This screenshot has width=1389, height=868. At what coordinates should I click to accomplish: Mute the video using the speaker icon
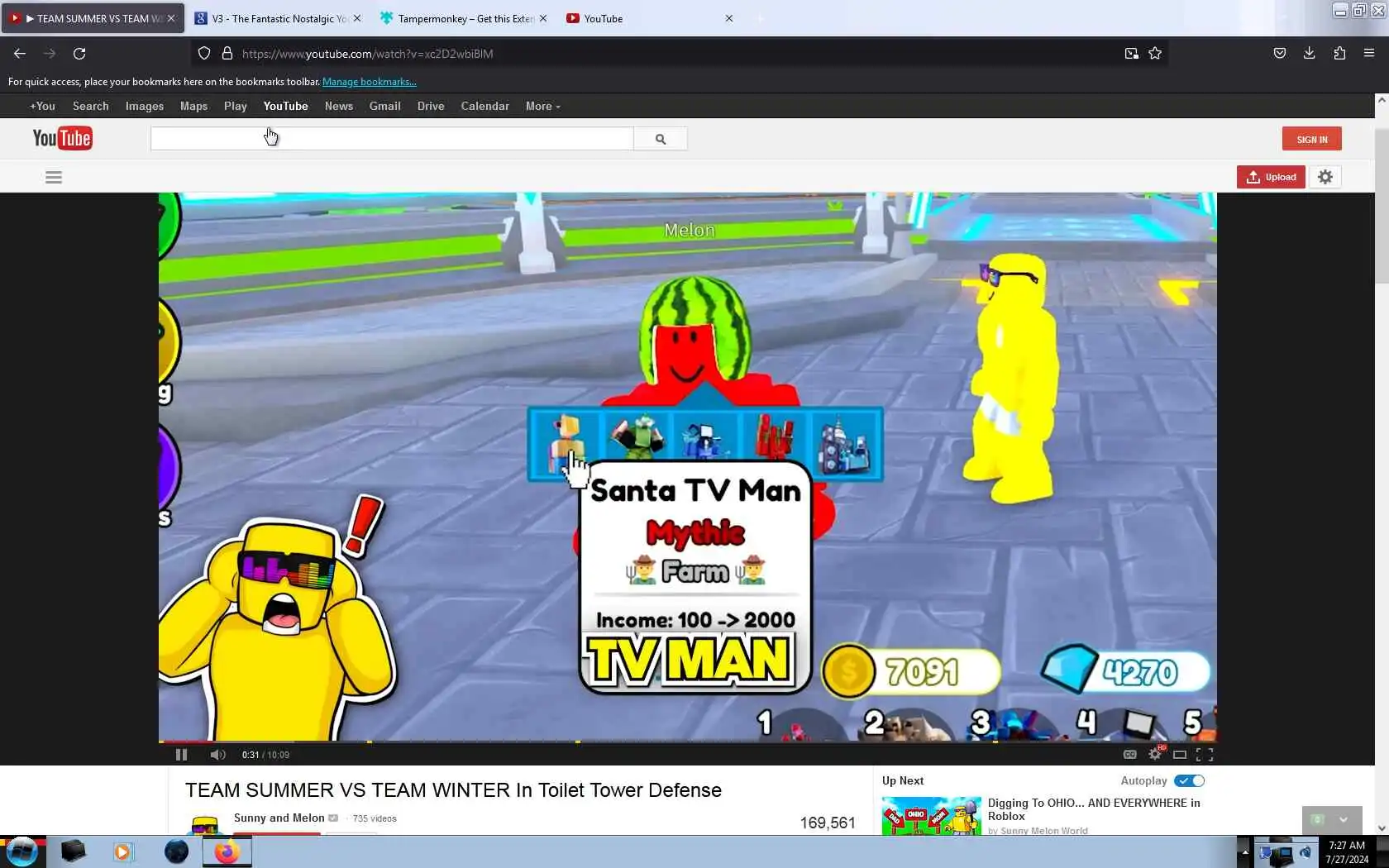pyautogui.click(x=217, y=755)
